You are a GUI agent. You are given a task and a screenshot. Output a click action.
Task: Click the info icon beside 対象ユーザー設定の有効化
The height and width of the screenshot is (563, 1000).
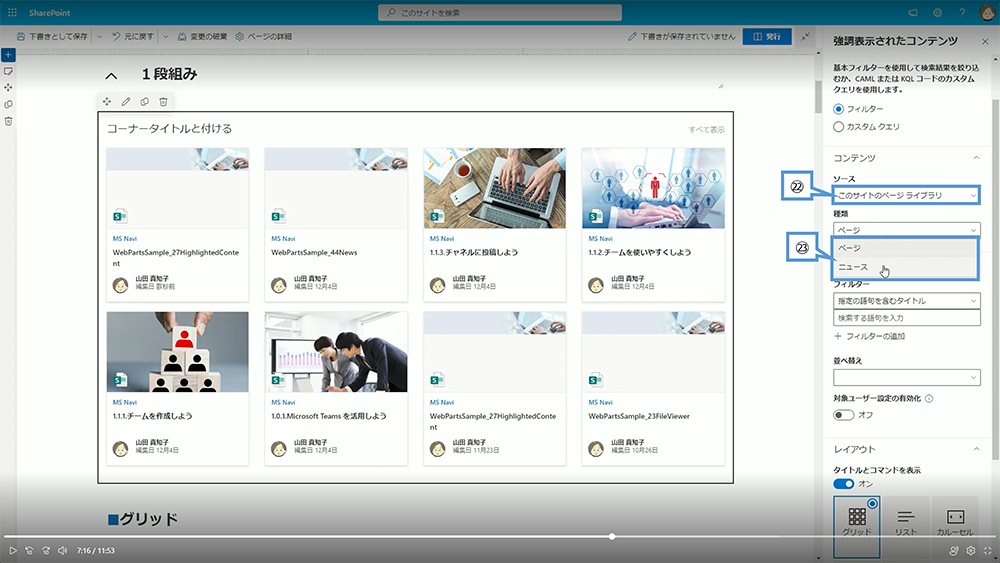pyautogui.click(x=929, y=398)
